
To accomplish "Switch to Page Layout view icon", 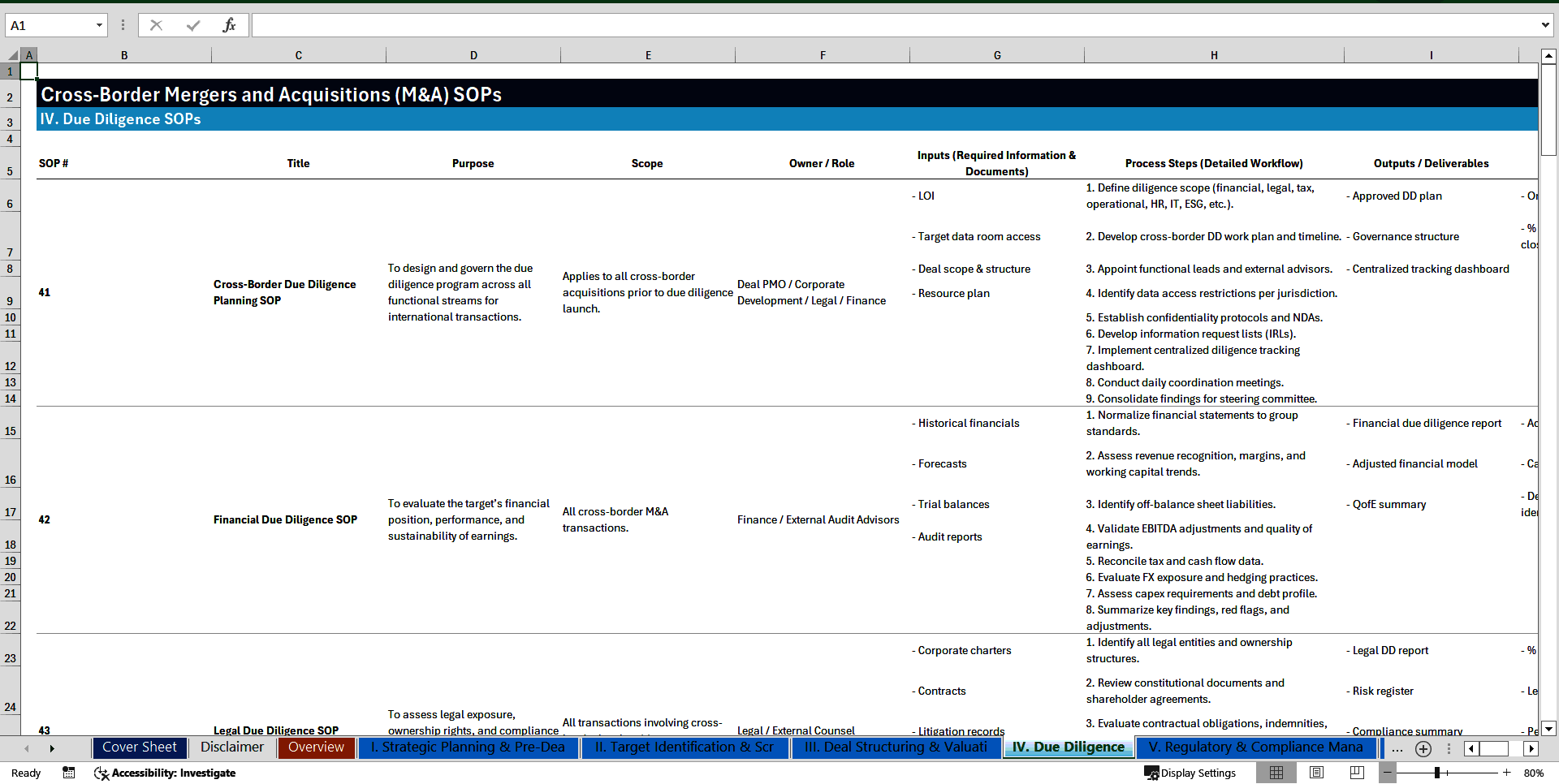I will pyautogui.click(x=1316, y=773).
